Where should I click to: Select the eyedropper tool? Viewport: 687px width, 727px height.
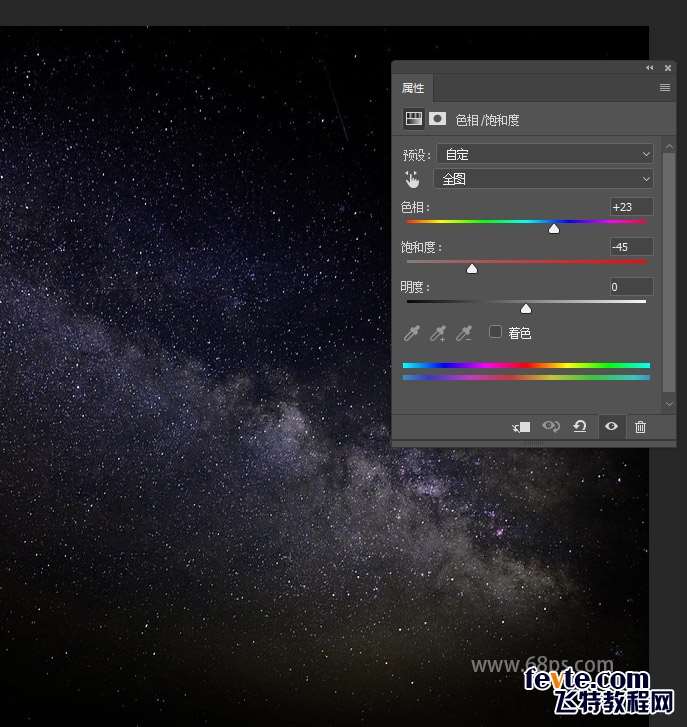412,333
